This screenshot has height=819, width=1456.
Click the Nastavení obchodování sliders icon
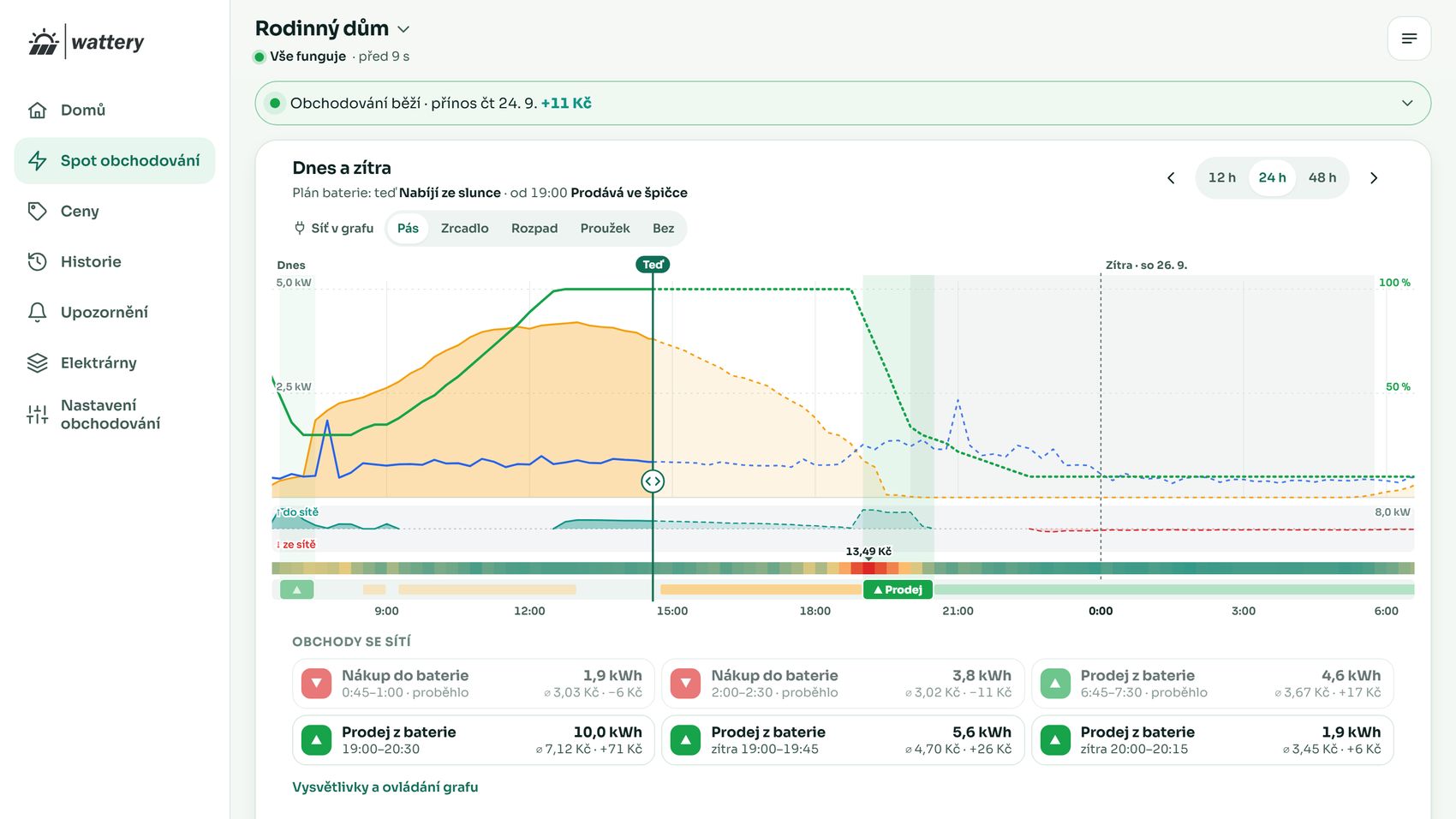pyautogui.click(x=37, y=415)
